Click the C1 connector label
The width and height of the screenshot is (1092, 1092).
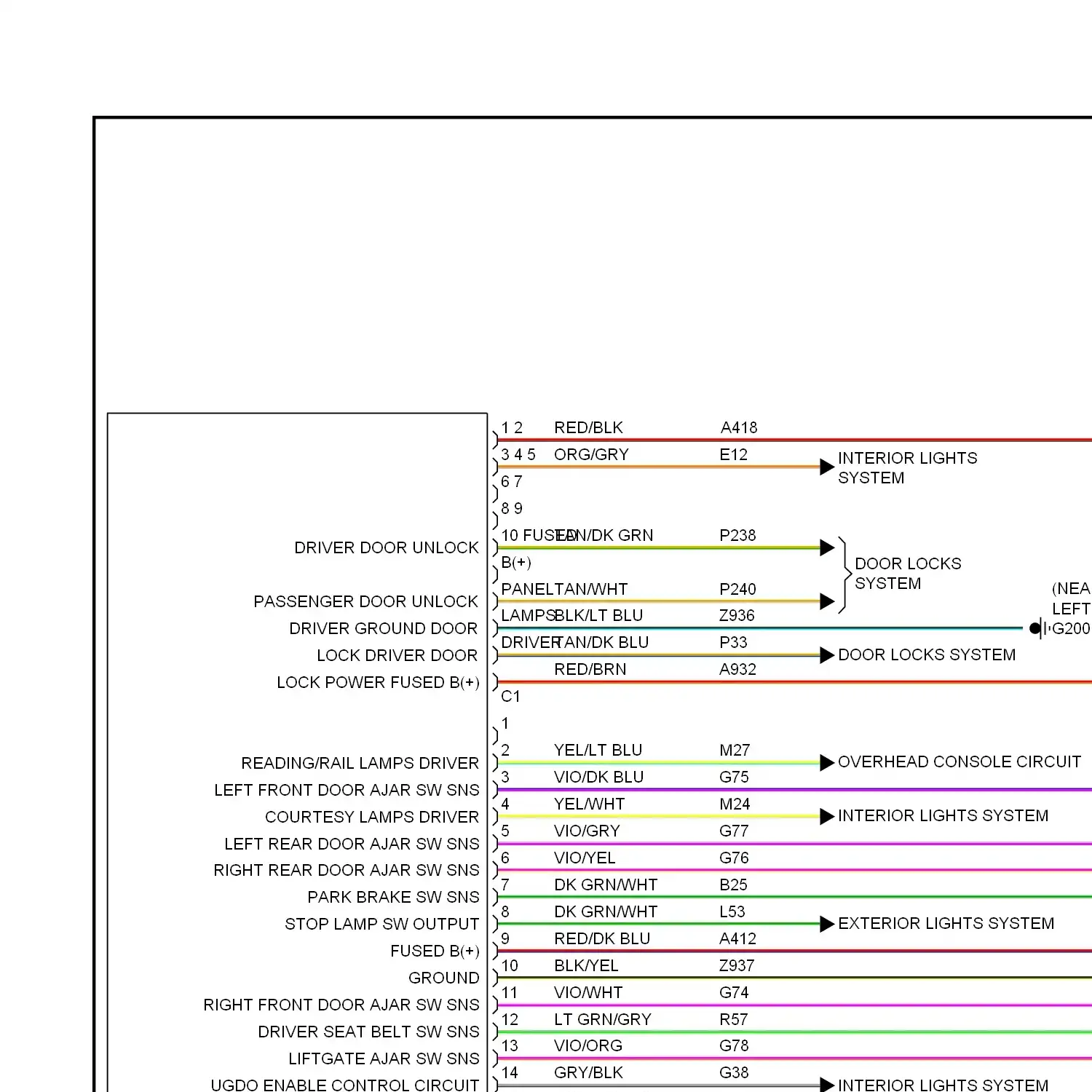510,697
